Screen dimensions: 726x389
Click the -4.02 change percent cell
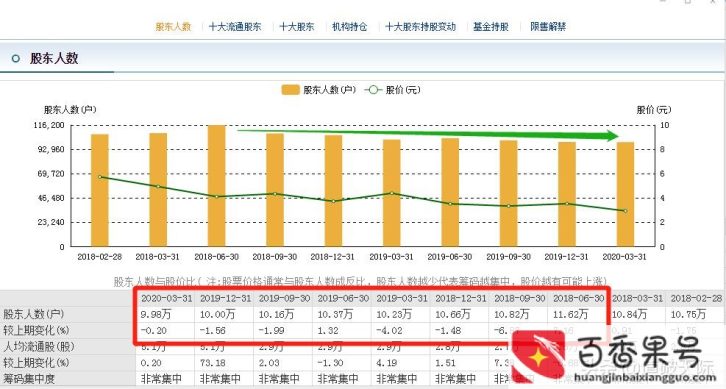389,331
